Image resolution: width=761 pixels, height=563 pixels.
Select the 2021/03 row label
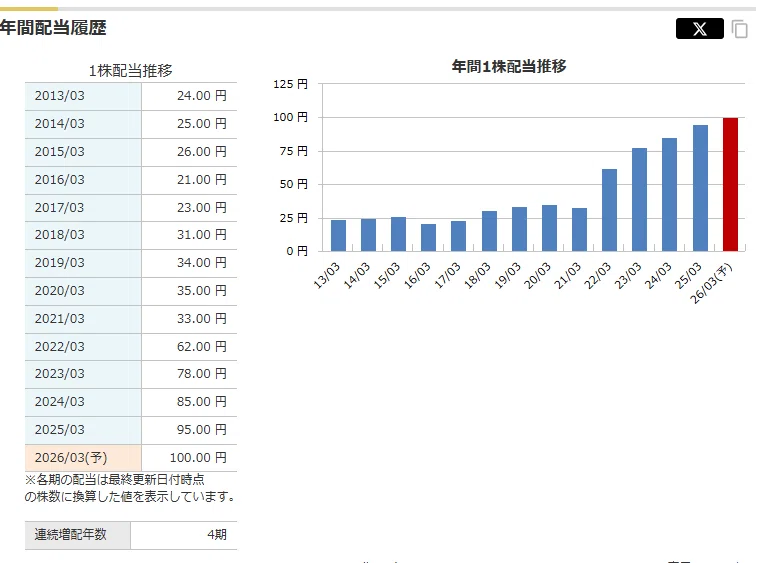tap(60, 319)
